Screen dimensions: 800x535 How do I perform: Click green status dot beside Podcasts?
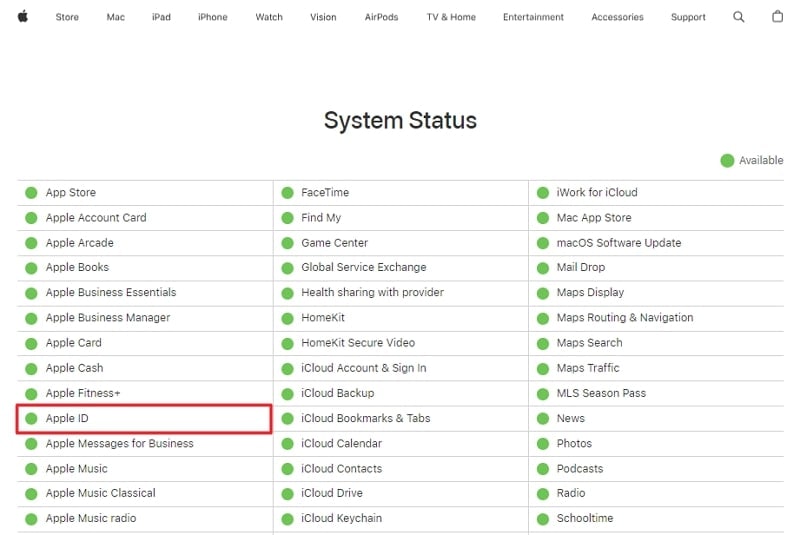(x=543, y=468)
